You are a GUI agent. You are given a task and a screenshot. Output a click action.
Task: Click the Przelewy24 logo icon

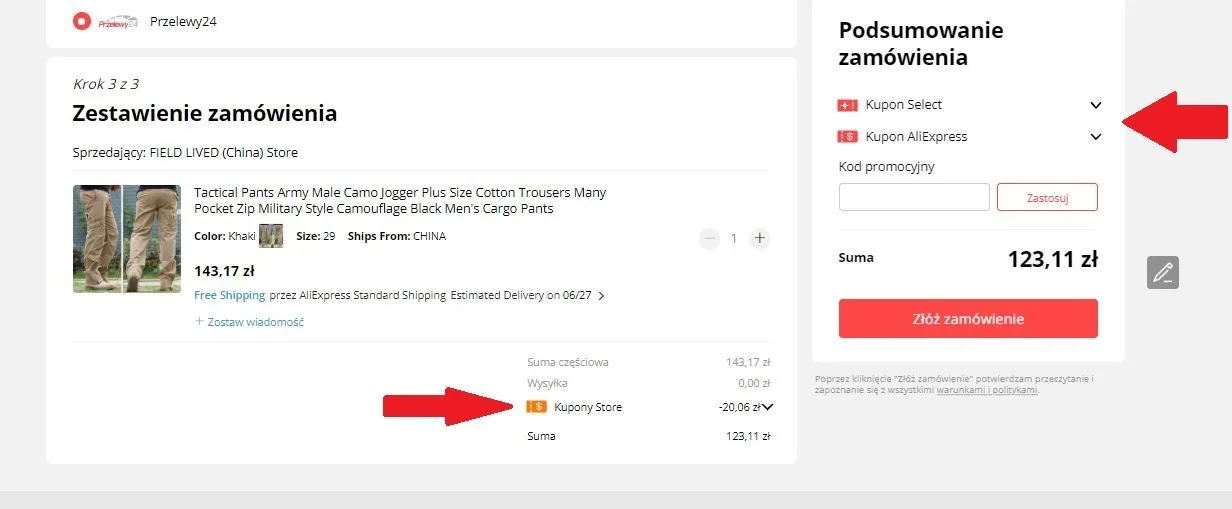(x=117, y=21)
